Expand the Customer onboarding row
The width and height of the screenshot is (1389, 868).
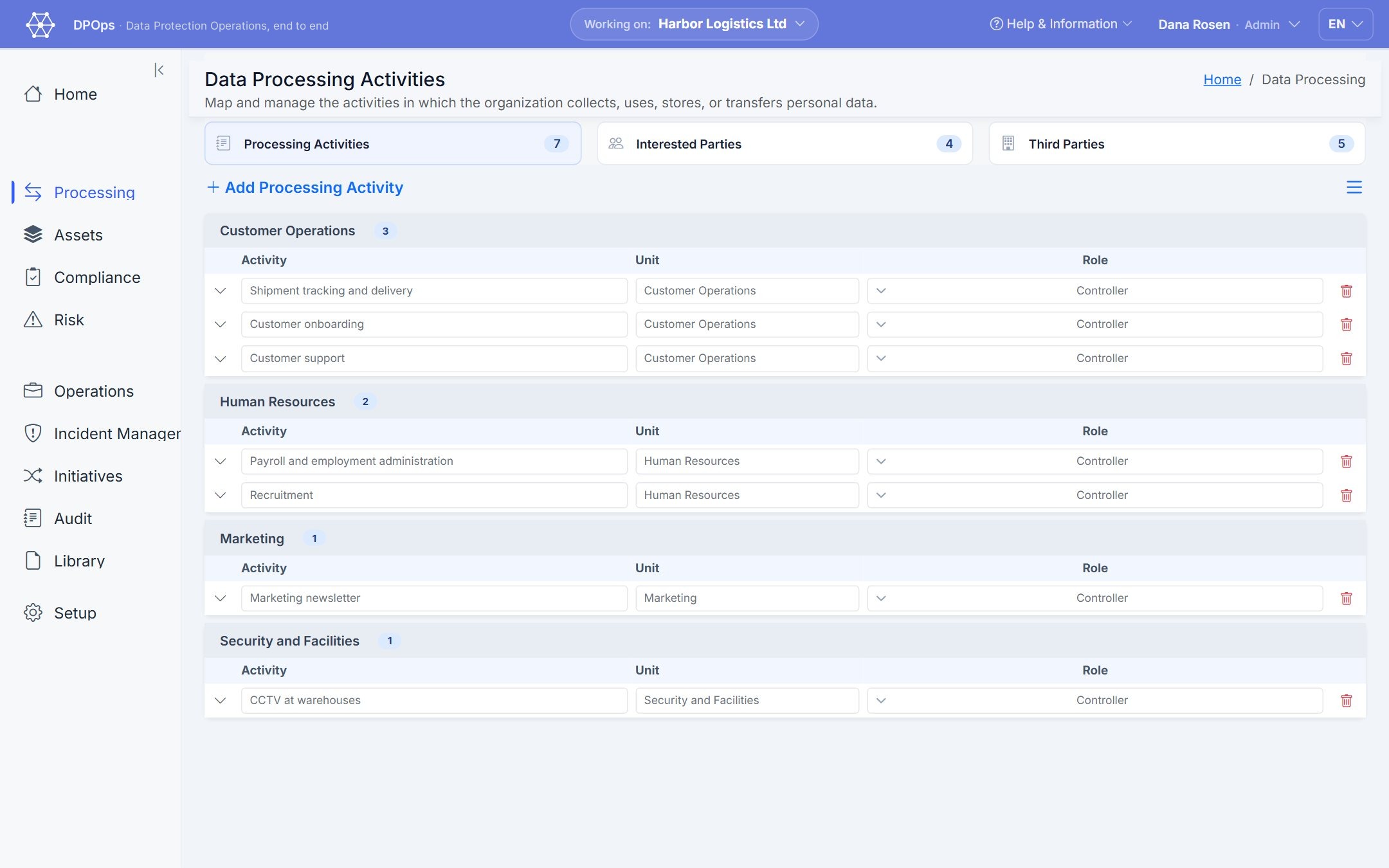coord(221,325)
